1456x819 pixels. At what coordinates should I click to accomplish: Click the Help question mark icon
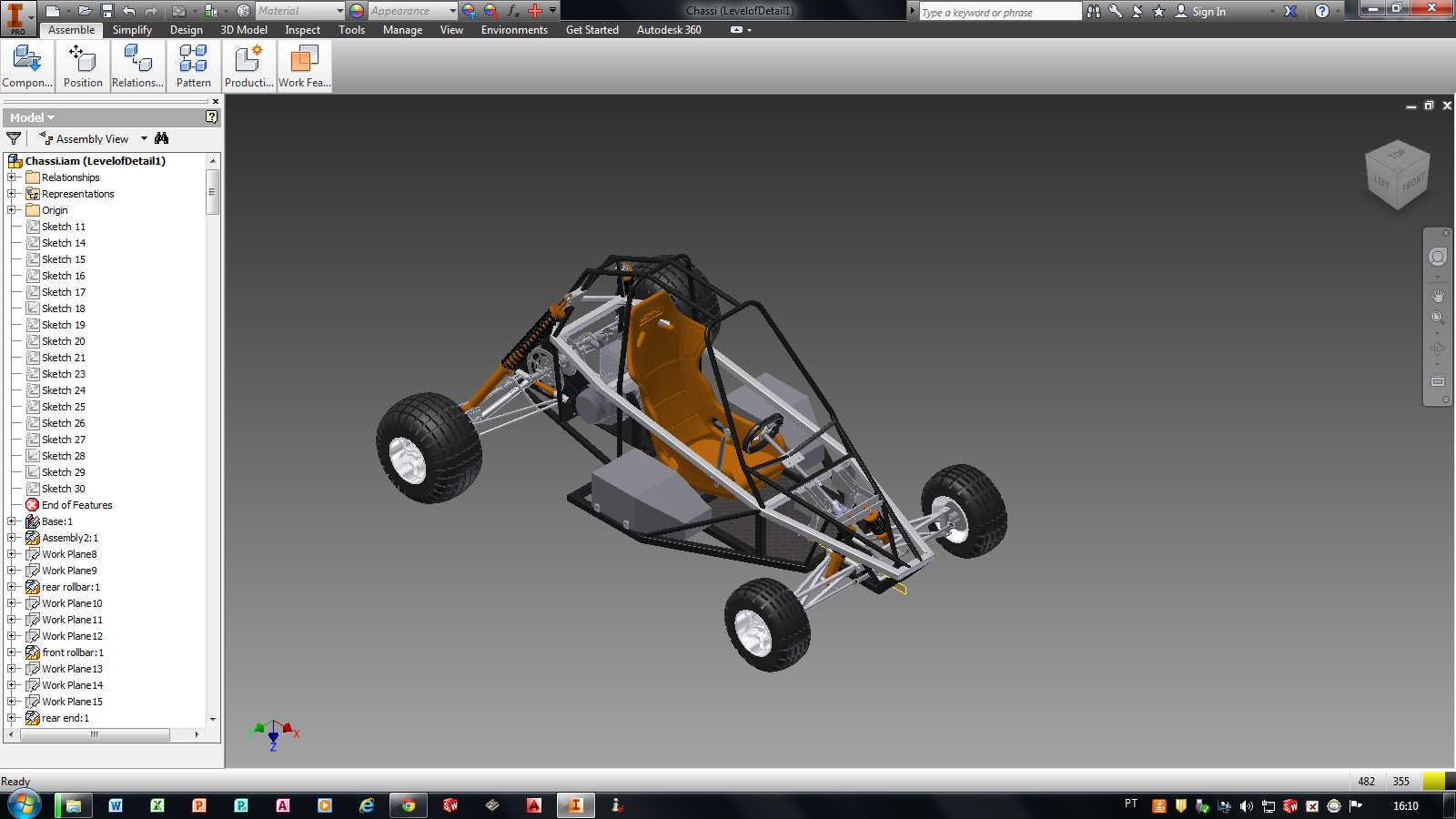pyautogui.click(x=1322, y=11)
